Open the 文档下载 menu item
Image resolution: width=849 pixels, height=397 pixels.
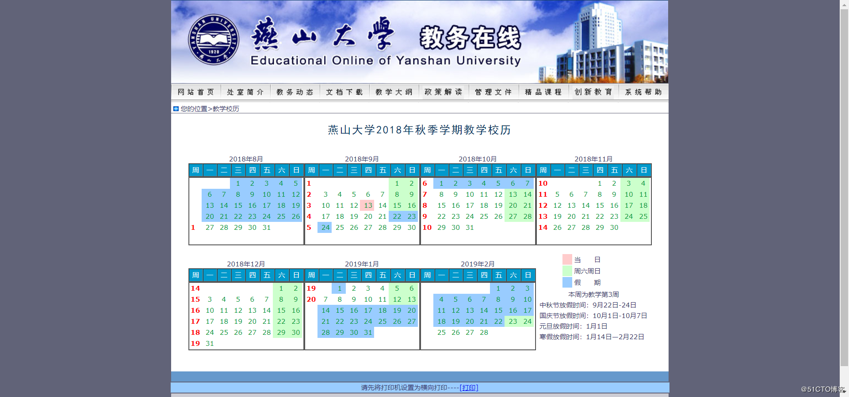344,92
